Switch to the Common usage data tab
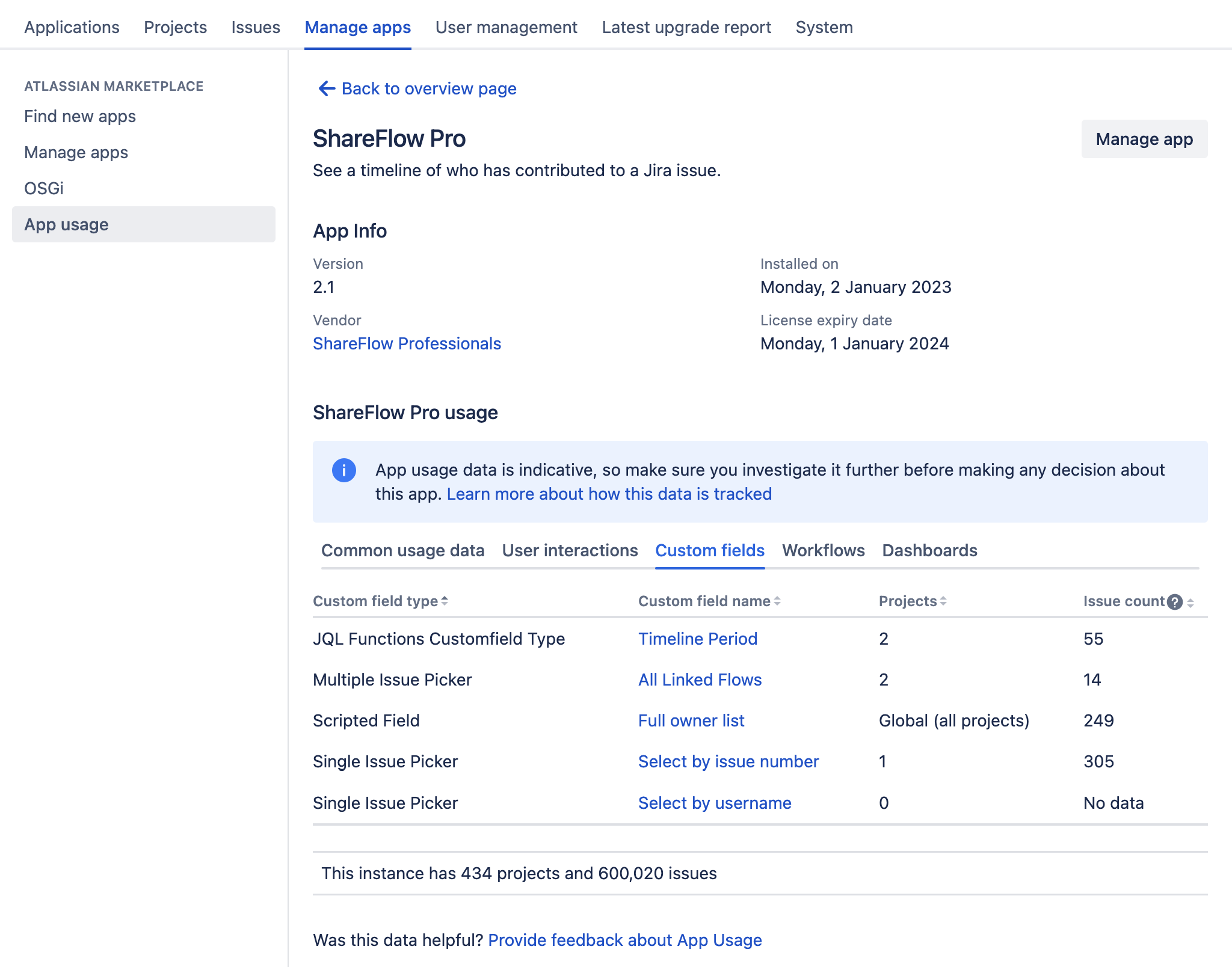 (x=403, y=550)
